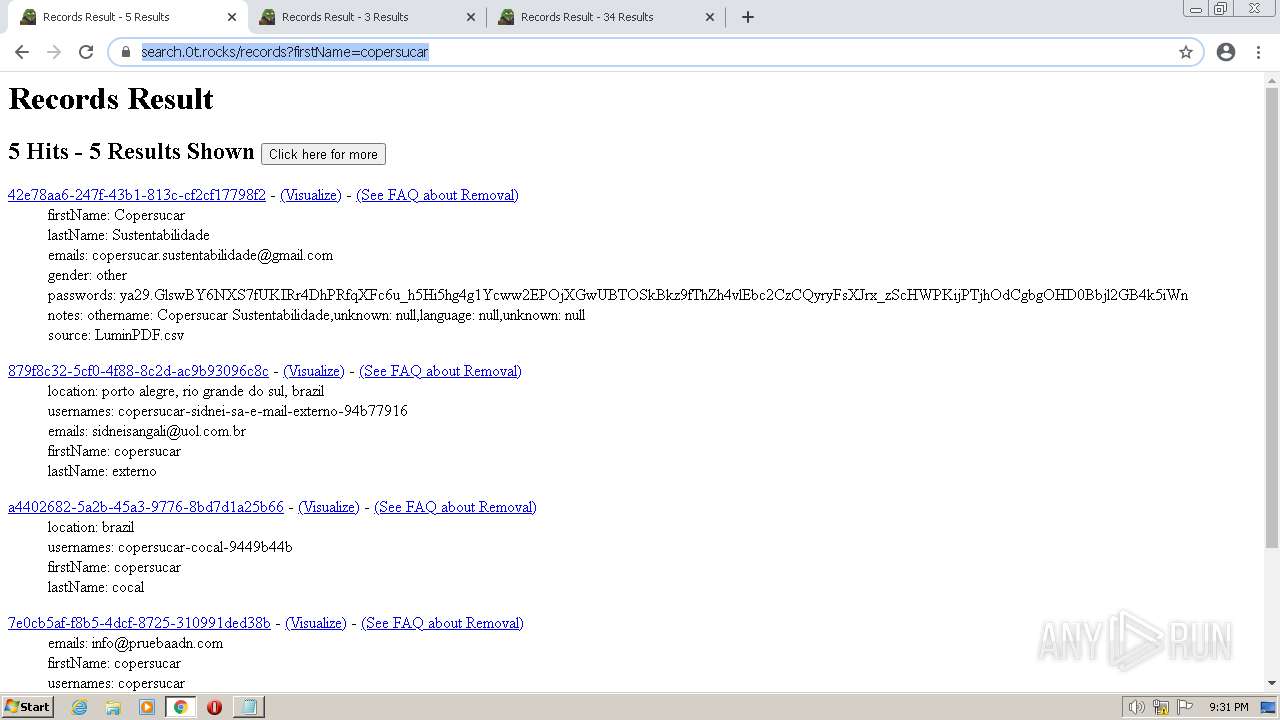Open FAQ about Removal for 879f8c32 record

click(440, 371)
